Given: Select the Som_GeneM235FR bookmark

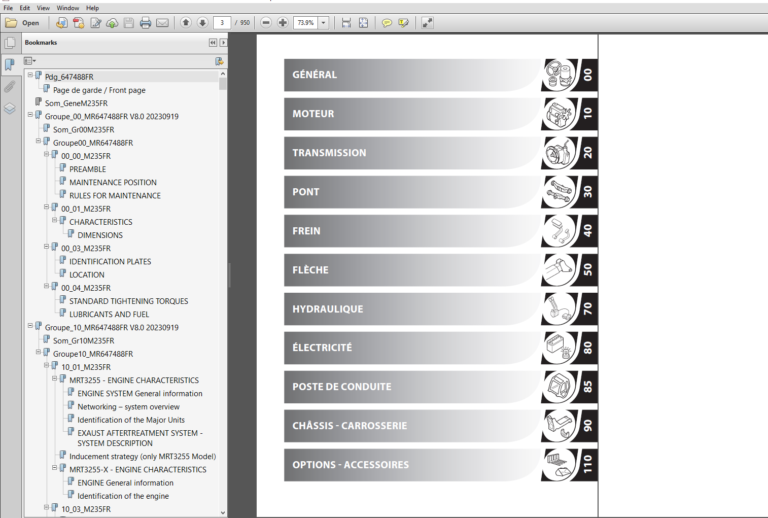Looking at the screenshot, I should [x=76, y=103].
